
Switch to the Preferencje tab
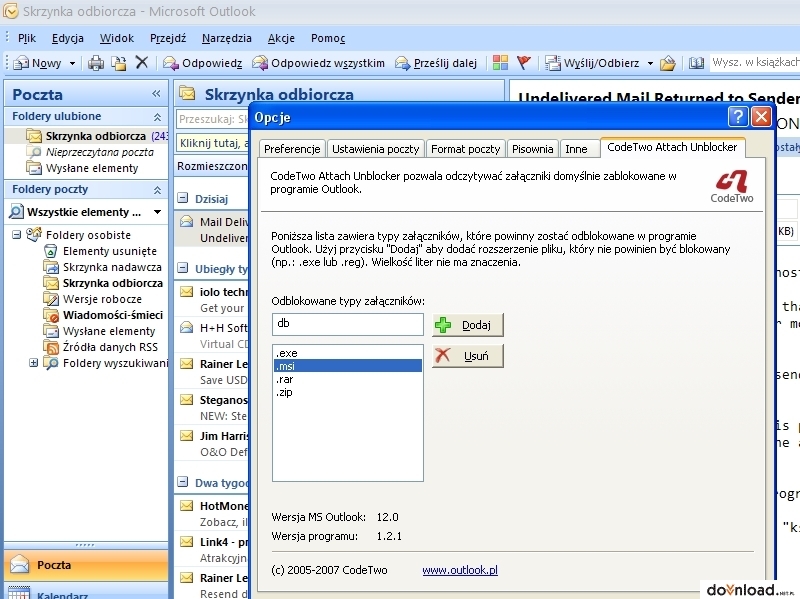coord(292,149)
